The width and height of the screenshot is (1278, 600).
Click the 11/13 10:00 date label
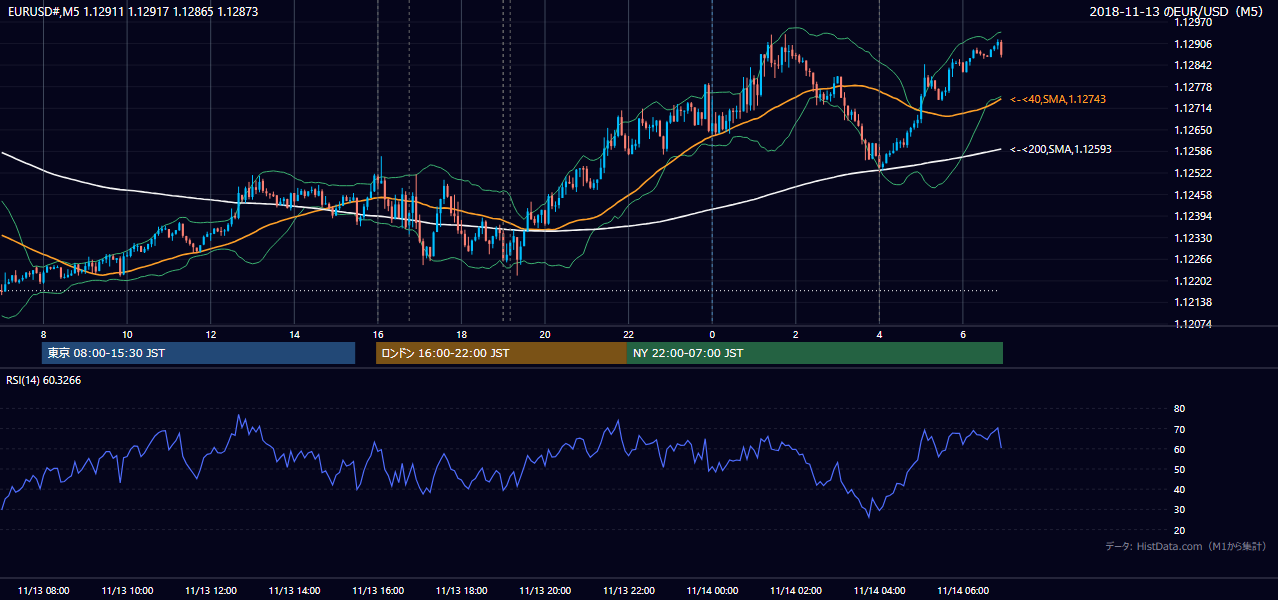127,591
